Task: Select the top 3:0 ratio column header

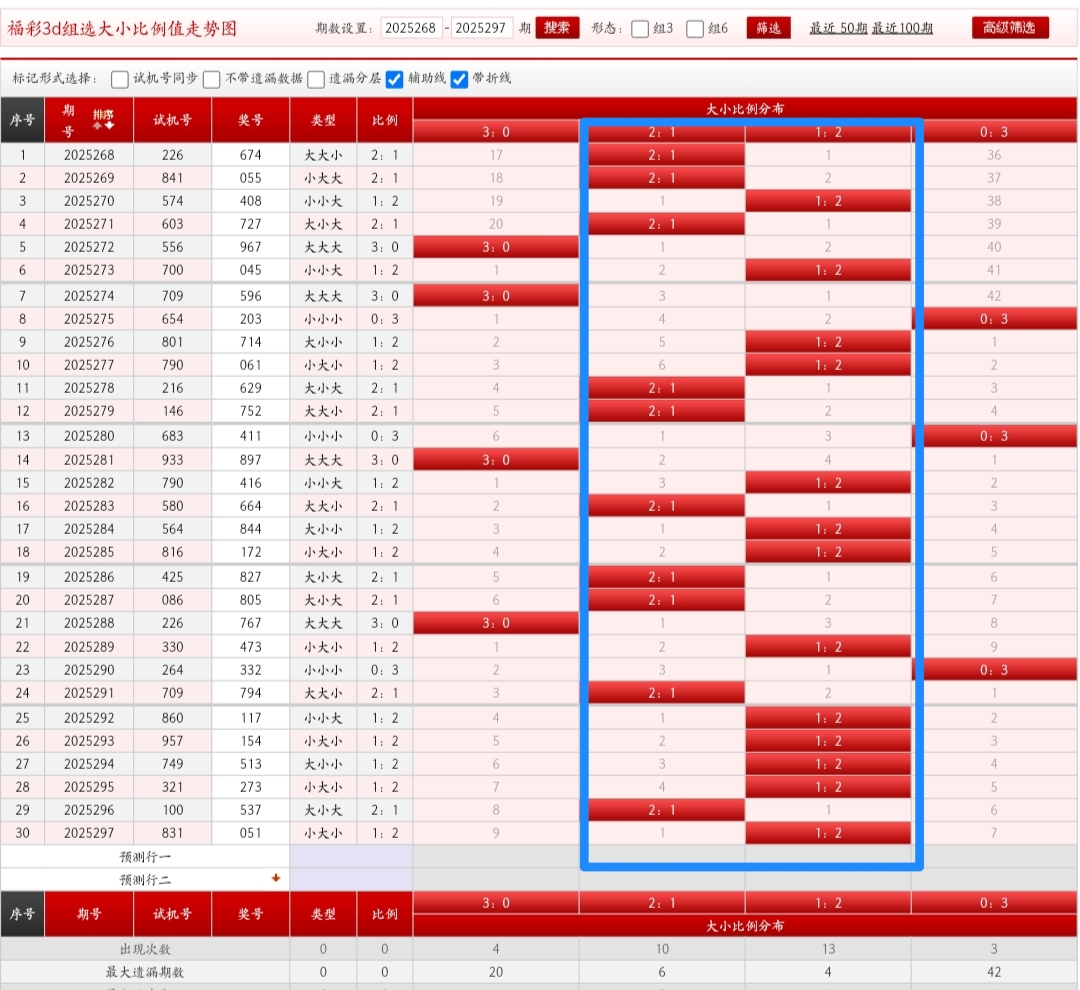Action: pyautogui.click(x=496, y=131)
